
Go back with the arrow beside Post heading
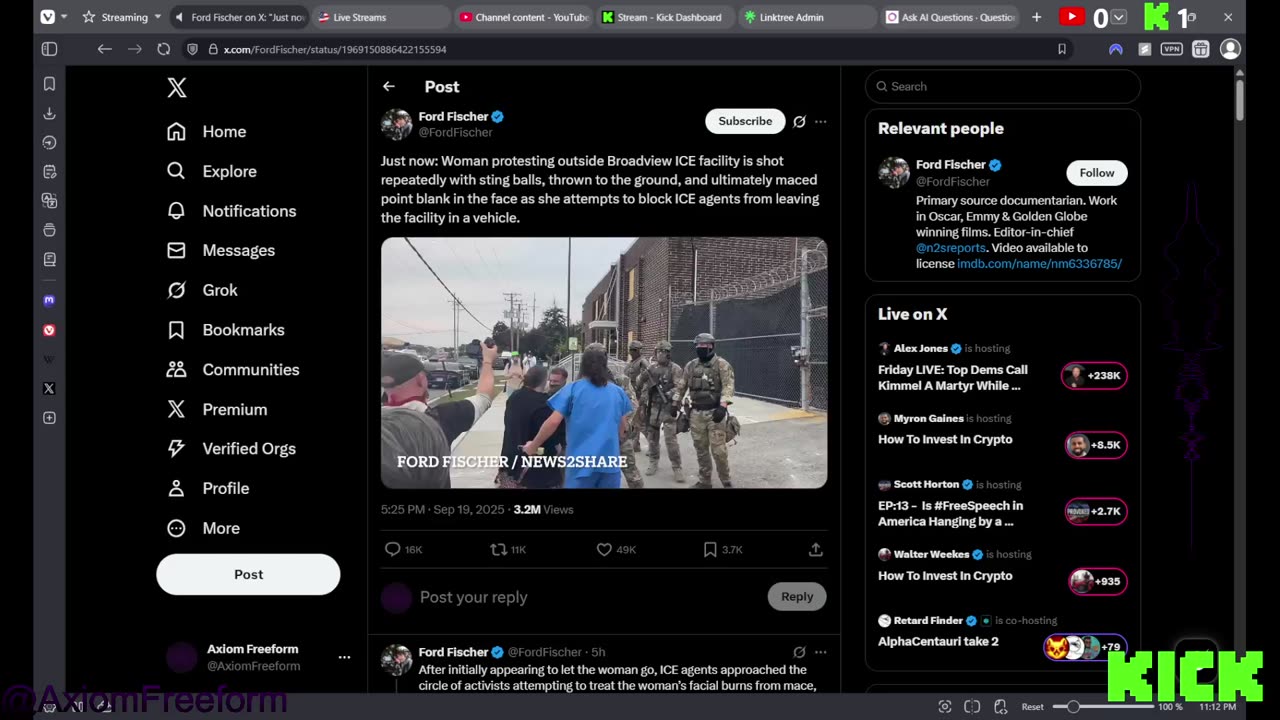pyautogui.click(x=389, y=87)
